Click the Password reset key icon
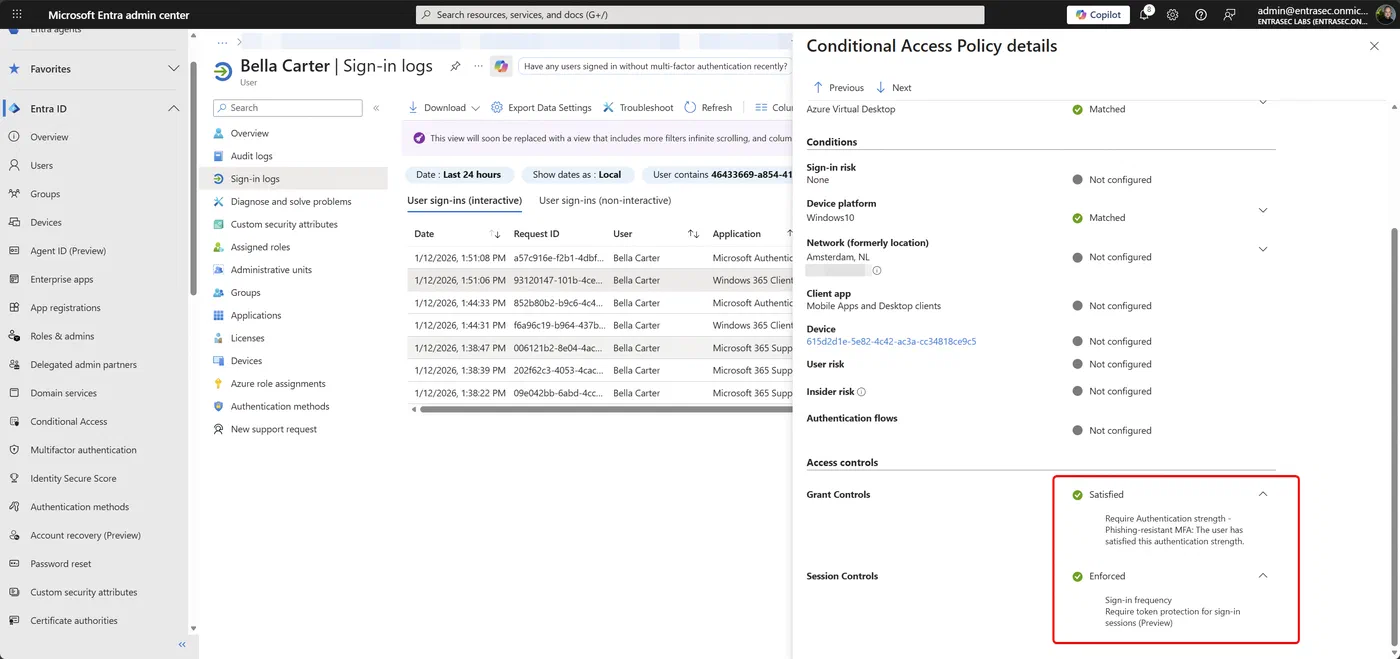1400x659 pixels. click(x=14, y=563)
